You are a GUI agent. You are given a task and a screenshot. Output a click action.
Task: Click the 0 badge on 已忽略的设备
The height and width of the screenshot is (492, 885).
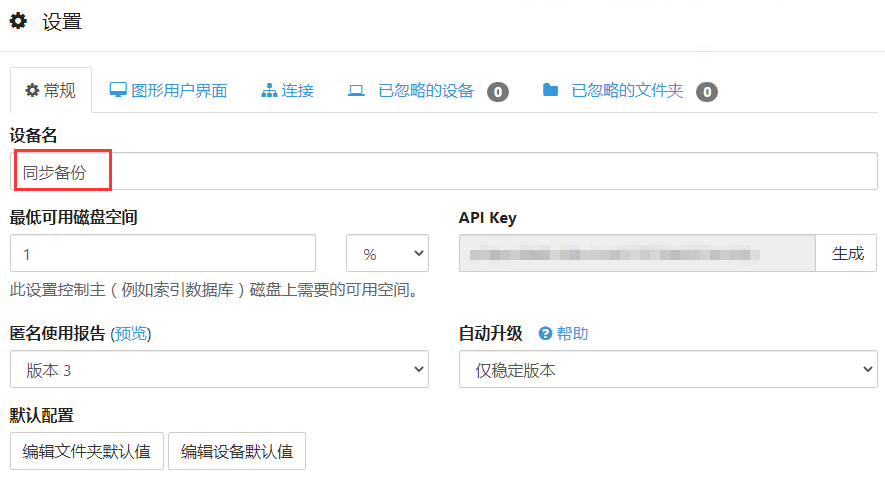tap(498, 92)
